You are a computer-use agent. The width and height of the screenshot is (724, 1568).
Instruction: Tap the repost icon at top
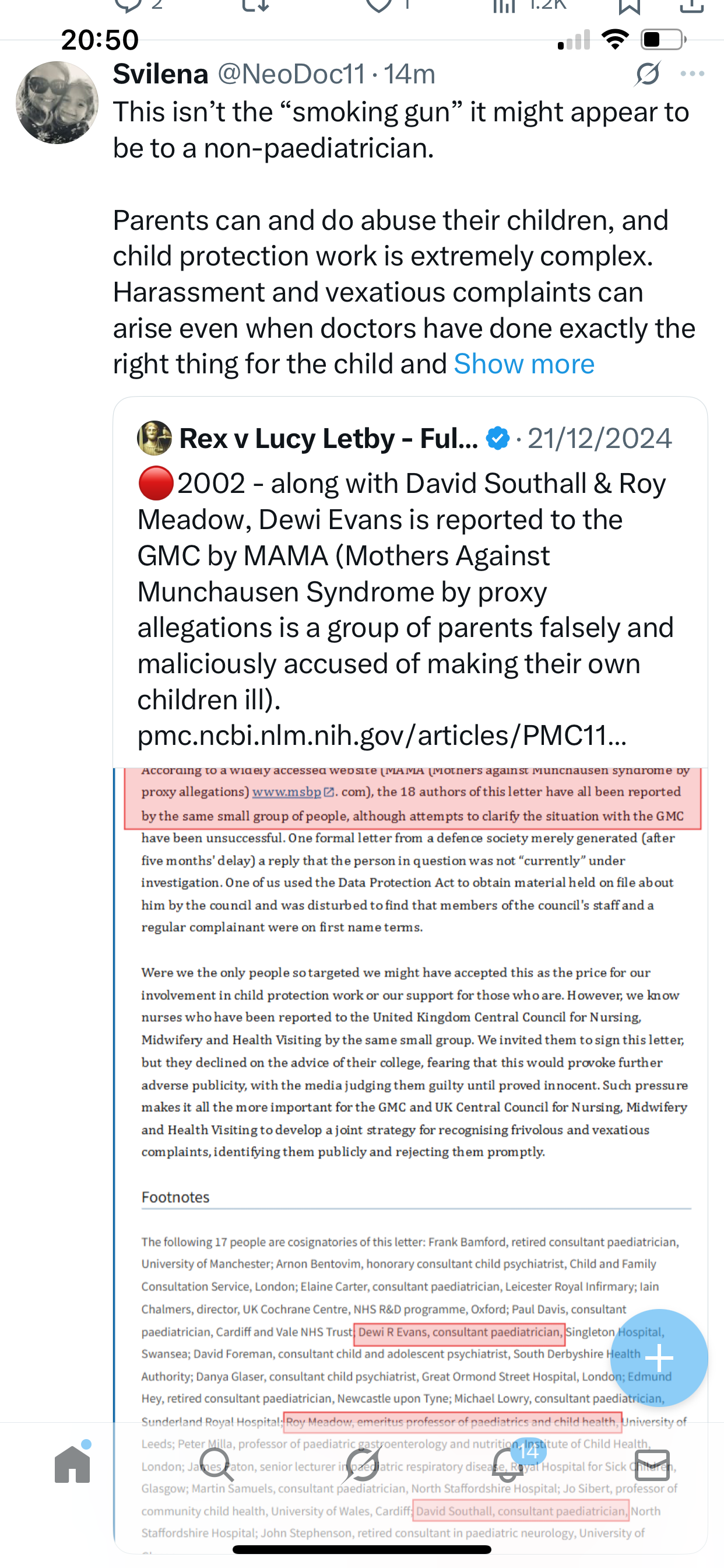tap(255, 6)
